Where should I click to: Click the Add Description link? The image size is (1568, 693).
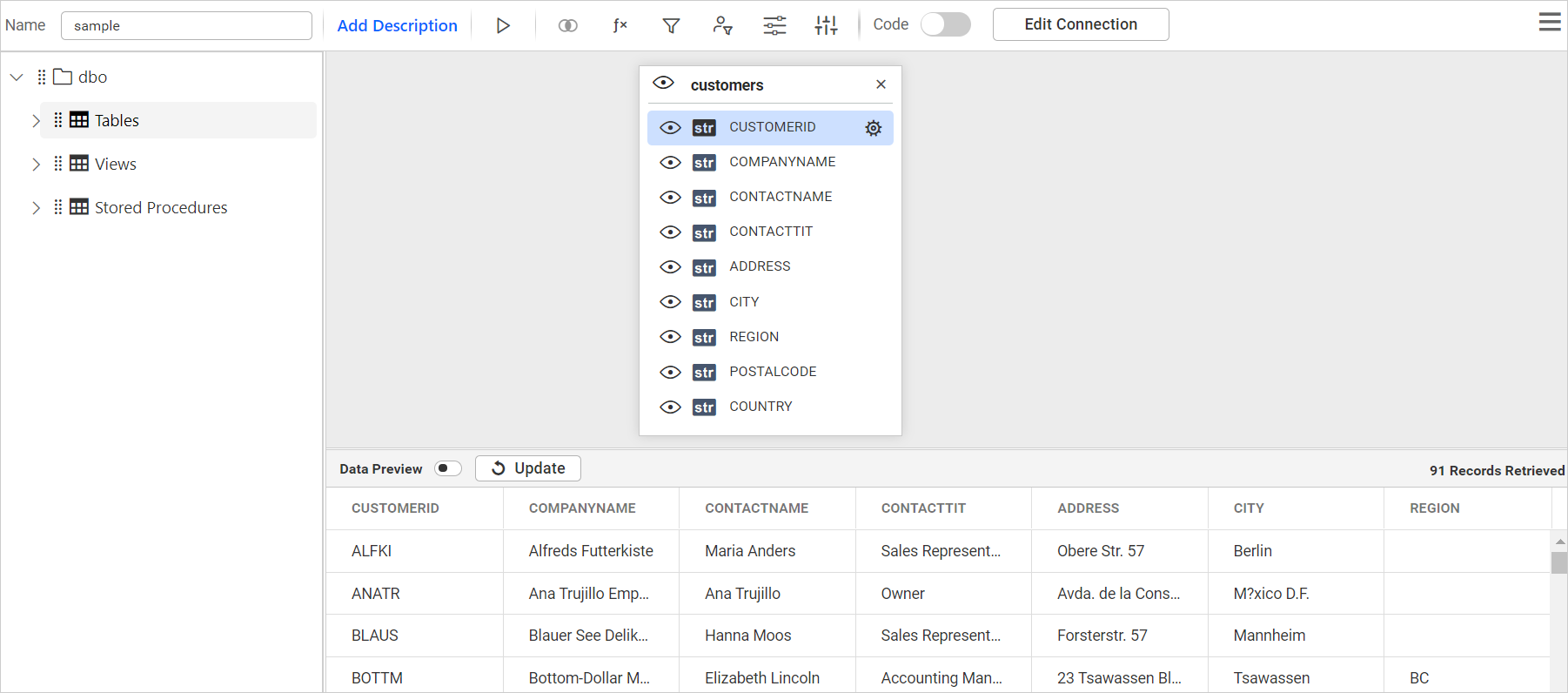click(x=397, y=25)
